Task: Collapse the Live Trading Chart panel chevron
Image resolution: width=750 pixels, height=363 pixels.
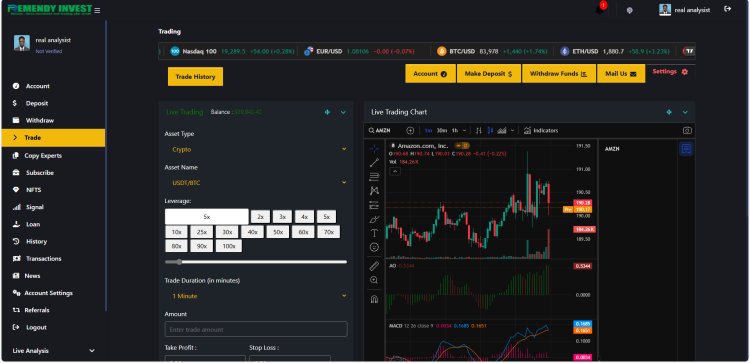Action: [685, 112]
